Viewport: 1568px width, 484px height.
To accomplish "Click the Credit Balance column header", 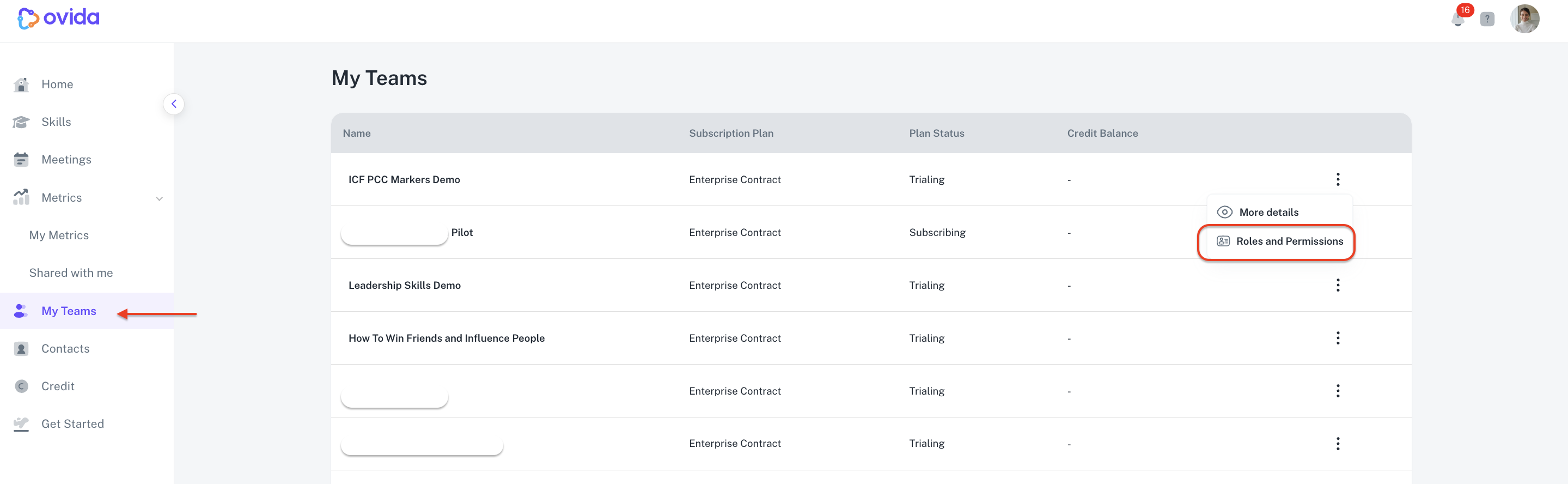I will [1102, 133].
